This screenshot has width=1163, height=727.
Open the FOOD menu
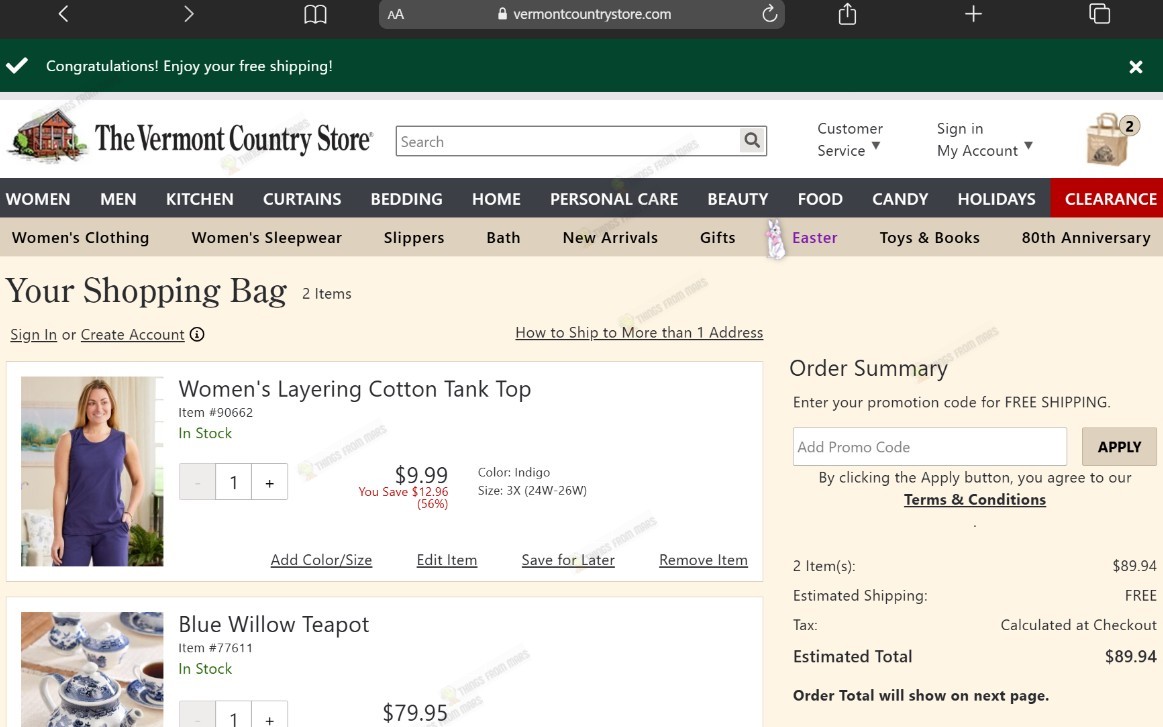pyautogui.click(x=820, y=199)
